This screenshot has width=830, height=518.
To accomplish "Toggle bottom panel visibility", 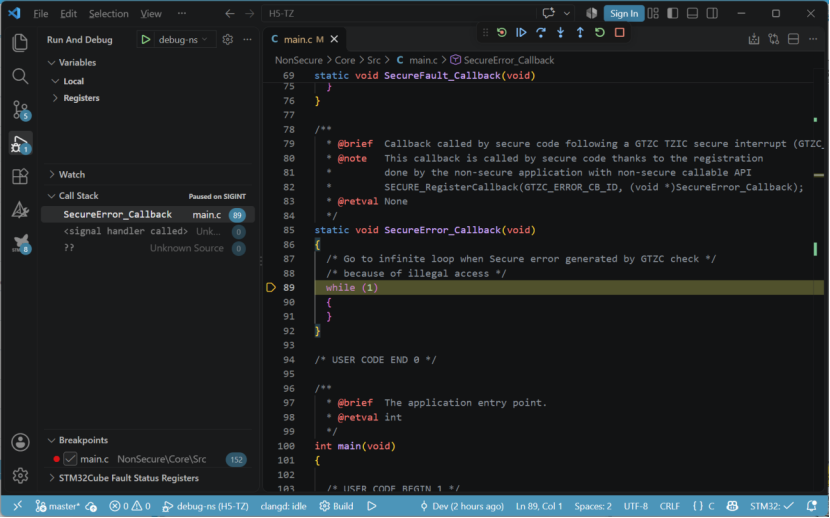I will [x=692, y=13].
